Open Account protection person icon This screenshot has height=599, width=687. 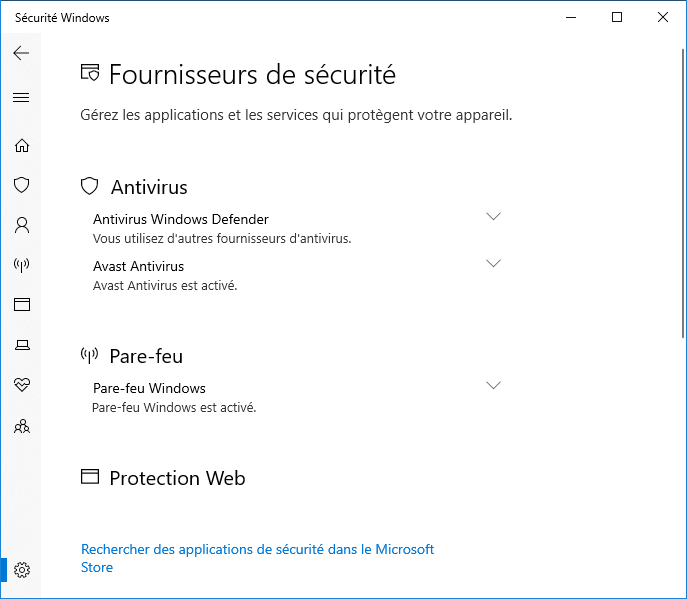tap(21, 225)
